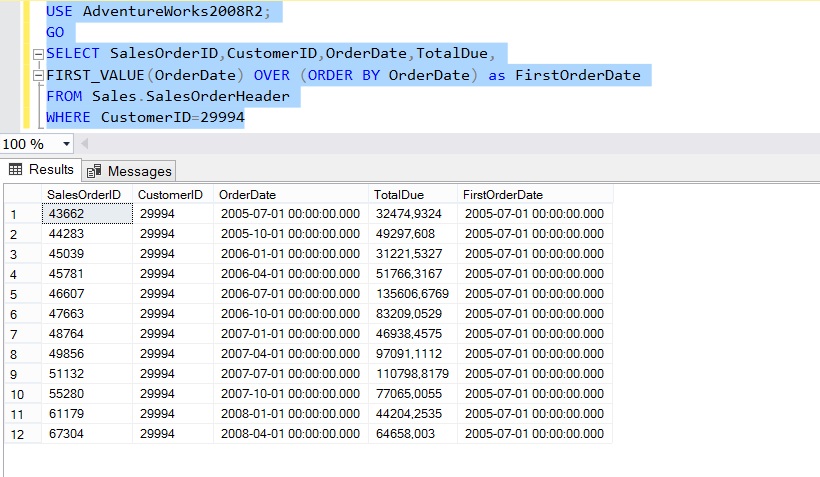This screenshot has height=477, width=820.
Task: Click TotalDue value 64658,003
Action: 413,434
